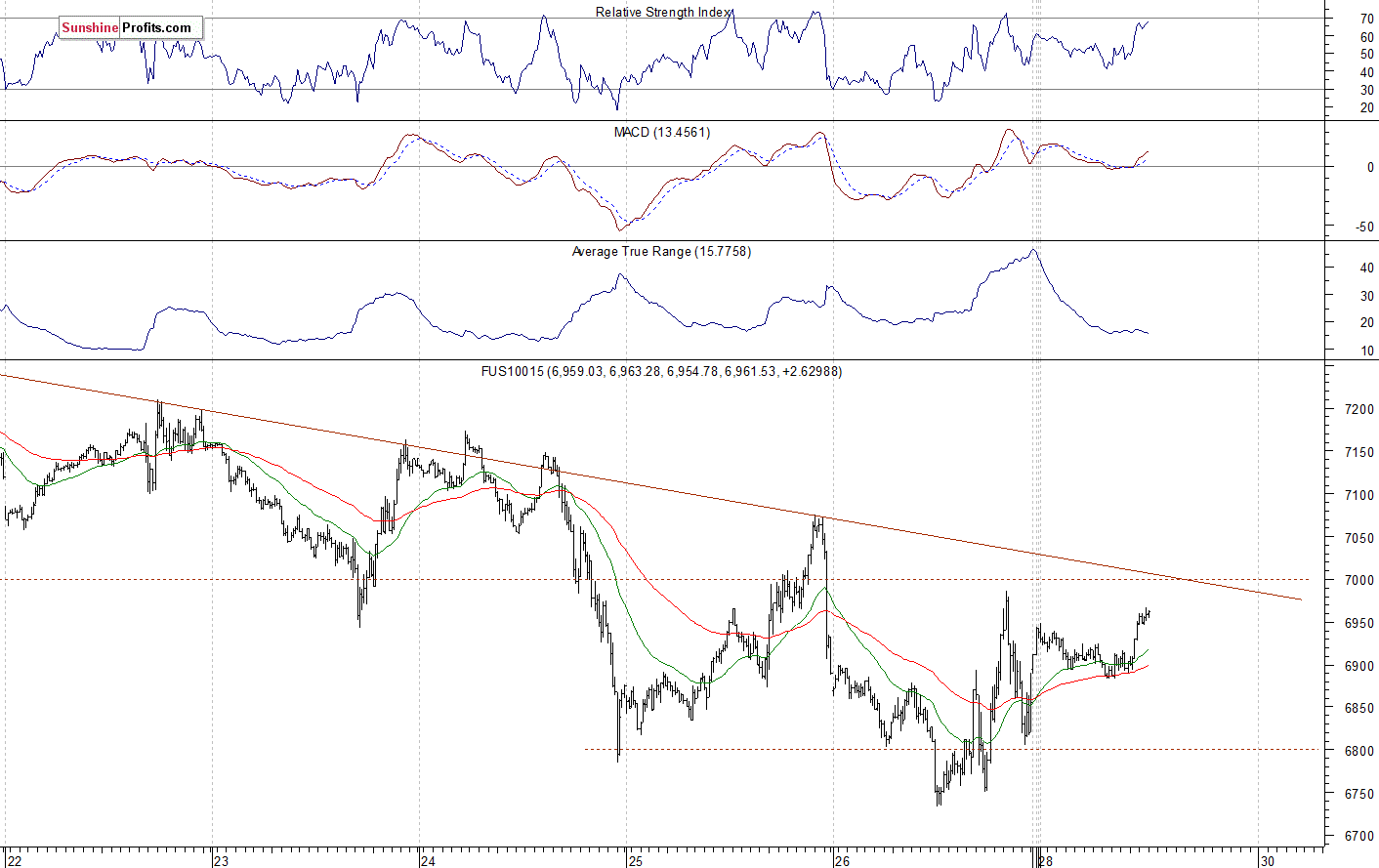
Task: Click the date label 28 on time axis
Action: 1046,861
